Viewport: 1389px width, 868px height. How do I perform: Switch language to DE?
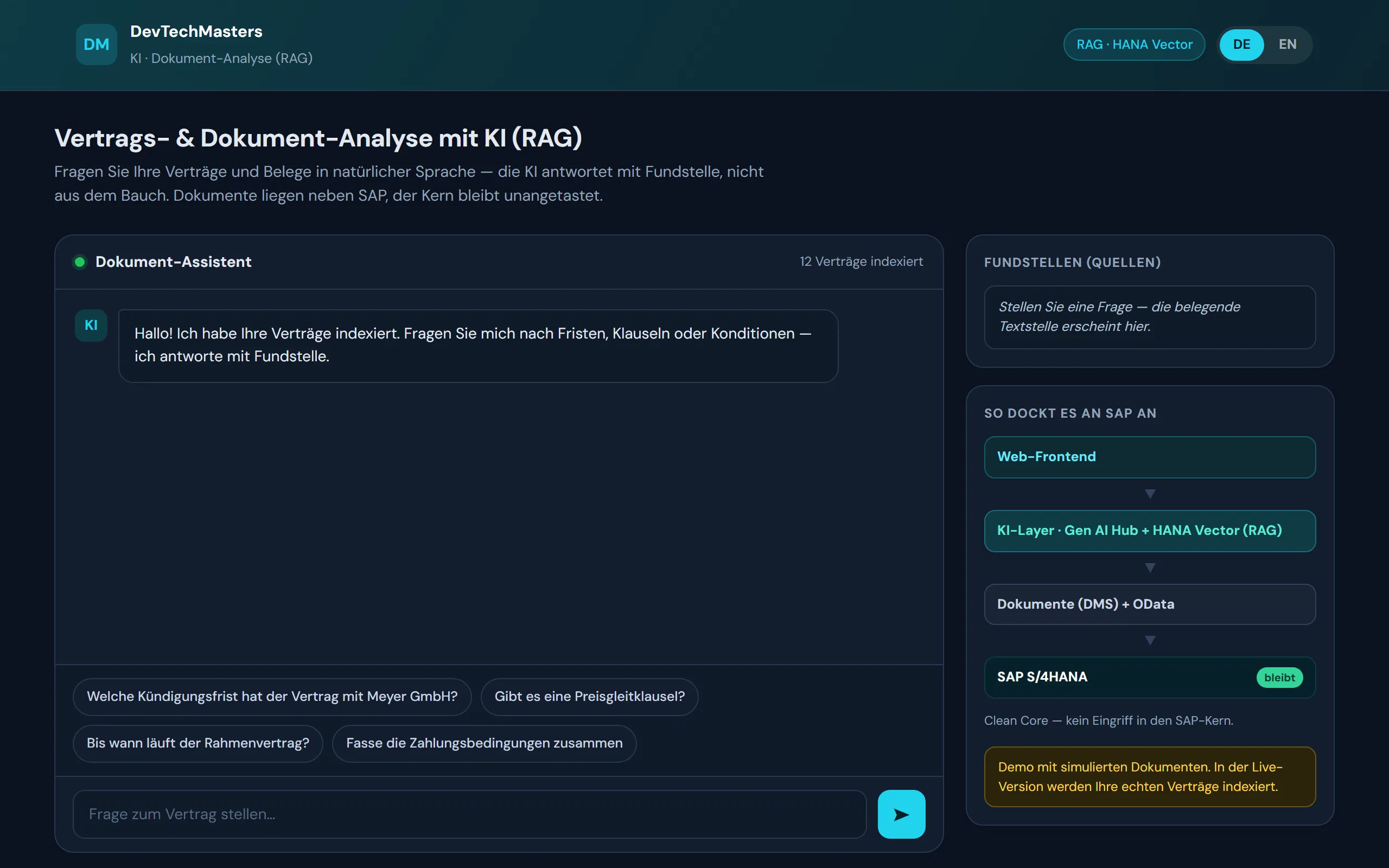point(1241,44)
